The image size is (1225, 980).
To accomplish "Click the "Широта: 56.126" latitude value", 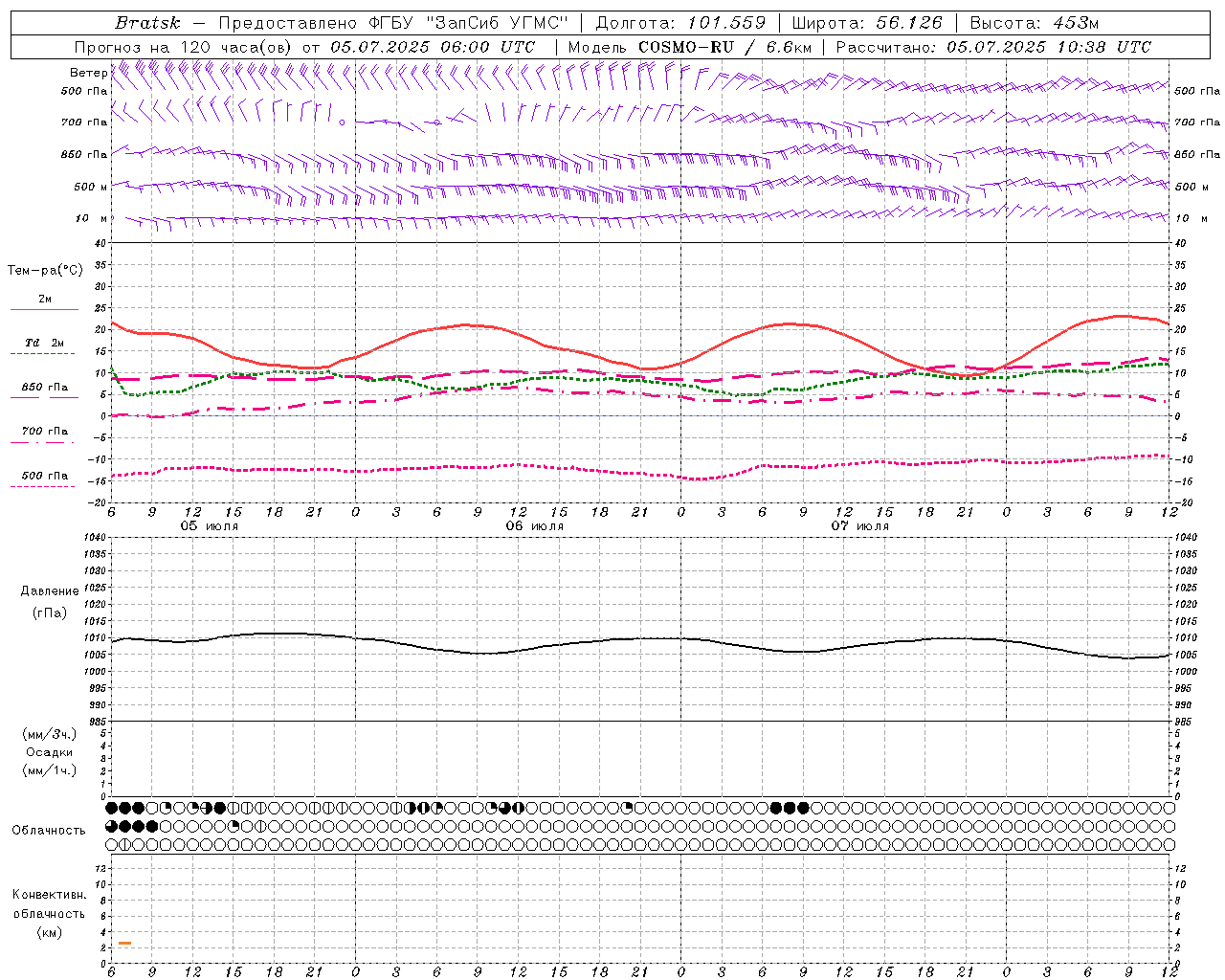I will click(x=867, y=23).
